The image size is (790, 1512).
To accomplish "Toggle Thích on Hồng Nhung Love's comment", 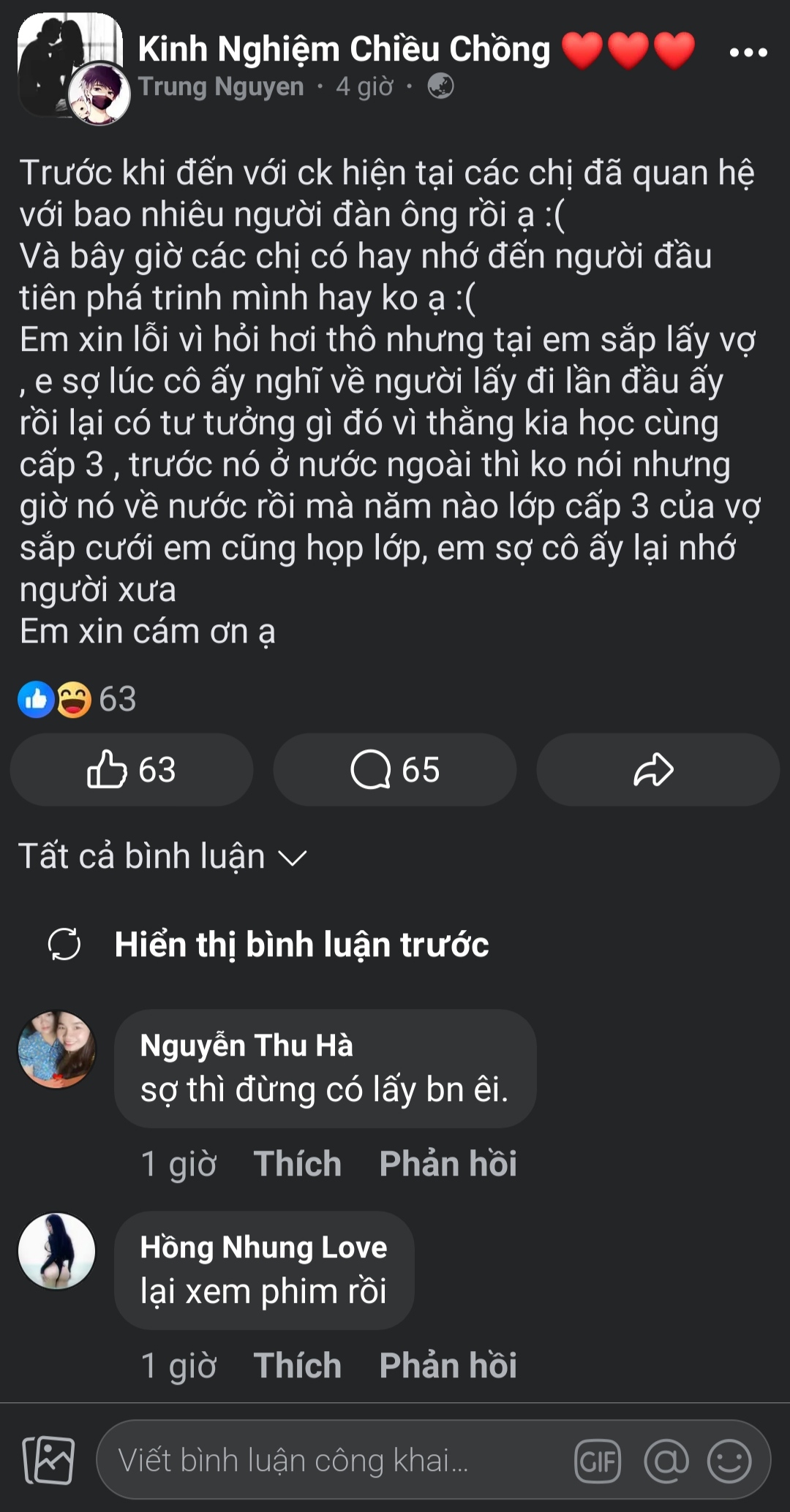I will click(x=297, y=1365).
